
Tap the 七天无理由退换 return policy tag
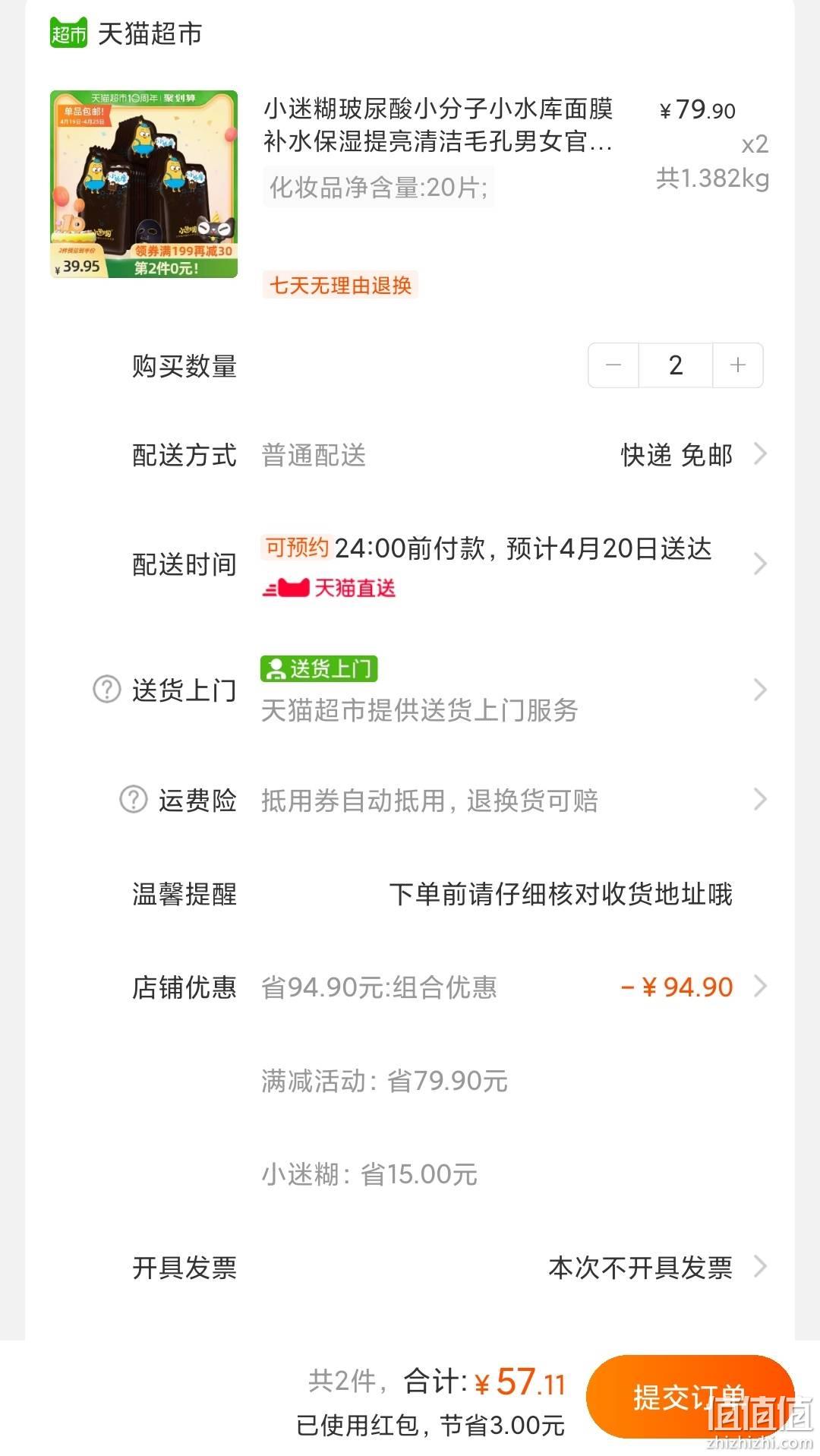340,286
